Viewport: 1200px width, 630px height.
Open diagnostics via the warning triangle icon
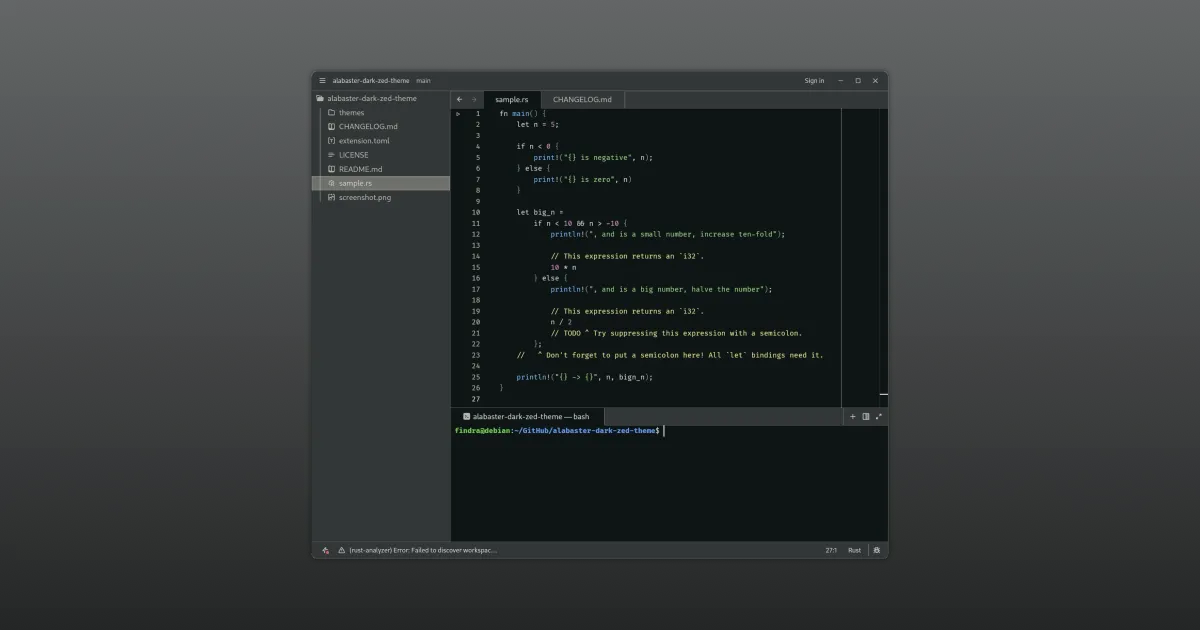coord(341,550)
